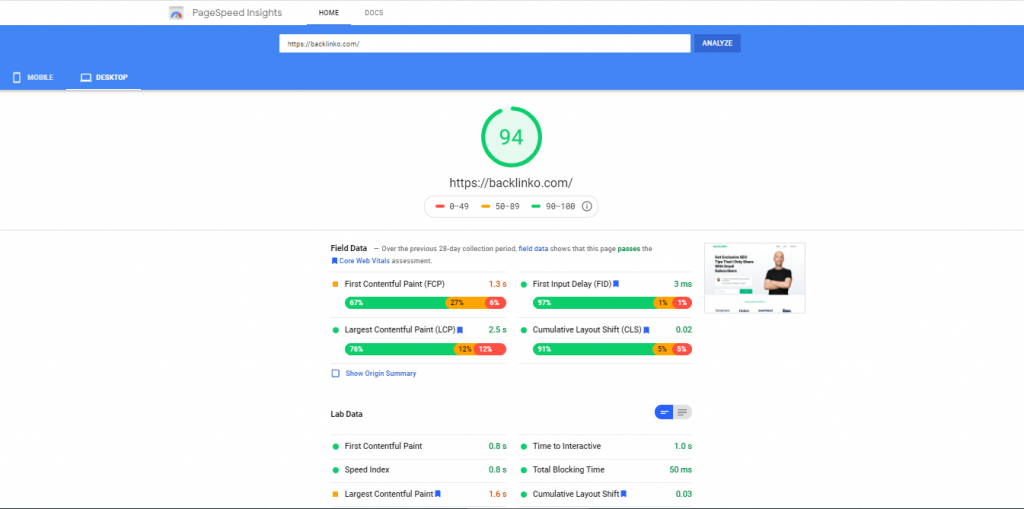Click the bookmark icon next to Lab Data Largest Contentful Paint
The width and height of the screenshot is (1024, 509).
[438, 494]
